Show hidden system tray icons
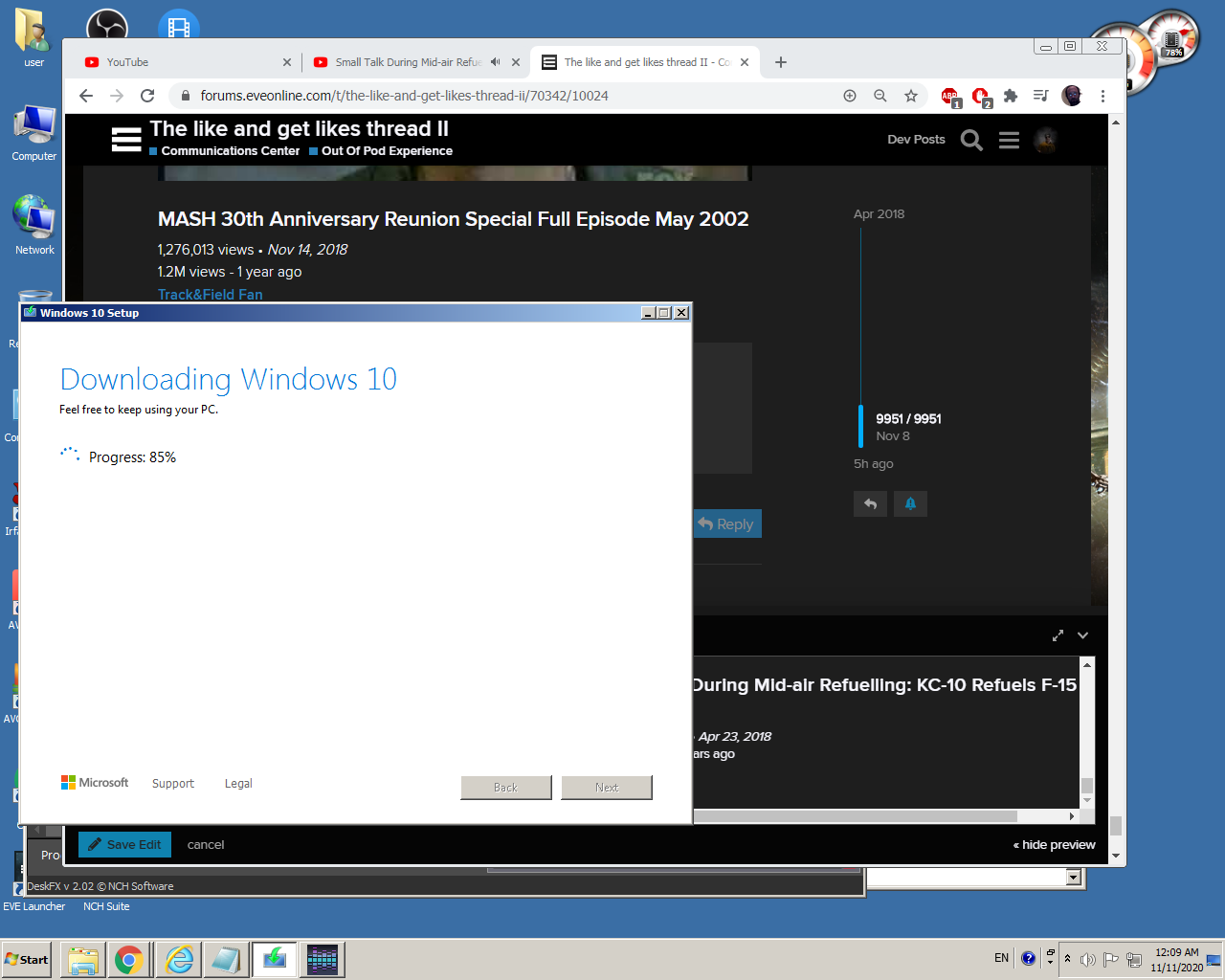This screenshot has height=980, width=1225. pyautogui.click(x=1068, y=959)
